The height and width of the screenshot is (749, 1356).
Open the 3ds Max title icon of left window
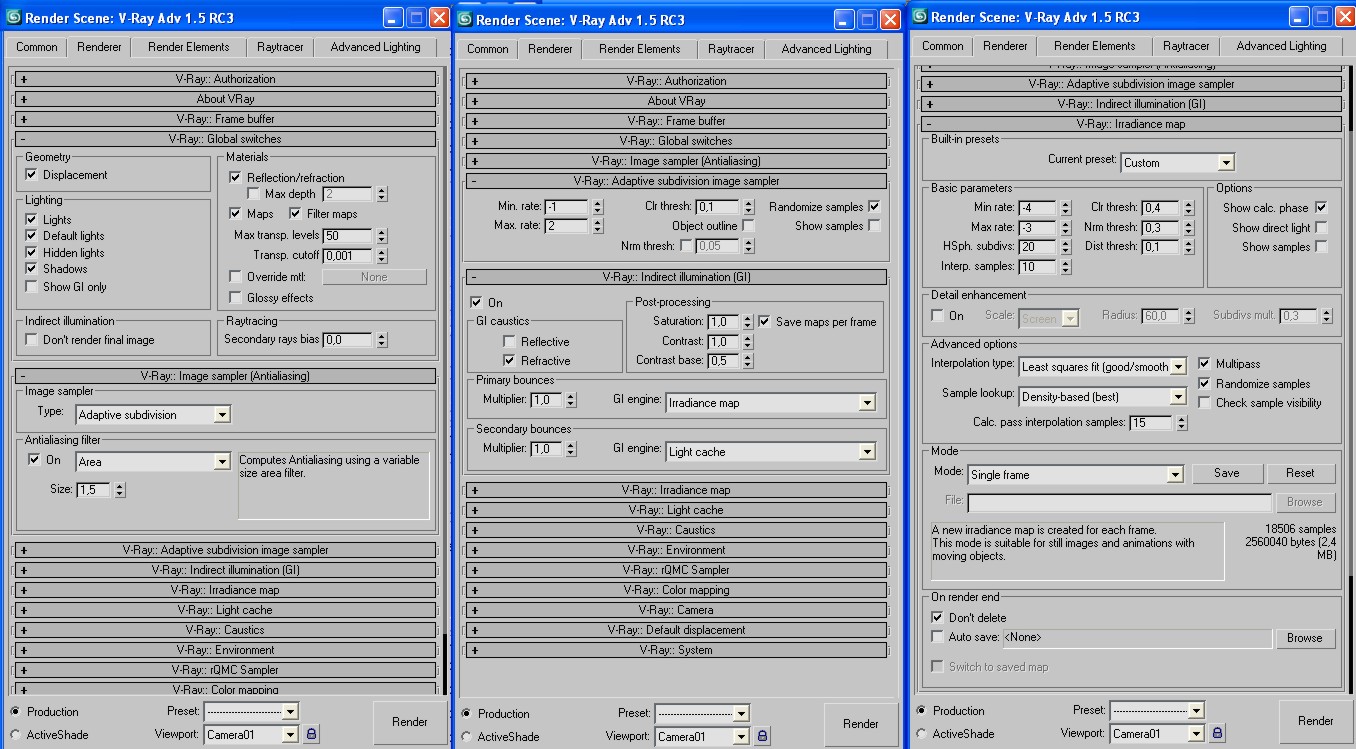pos(13,18)
